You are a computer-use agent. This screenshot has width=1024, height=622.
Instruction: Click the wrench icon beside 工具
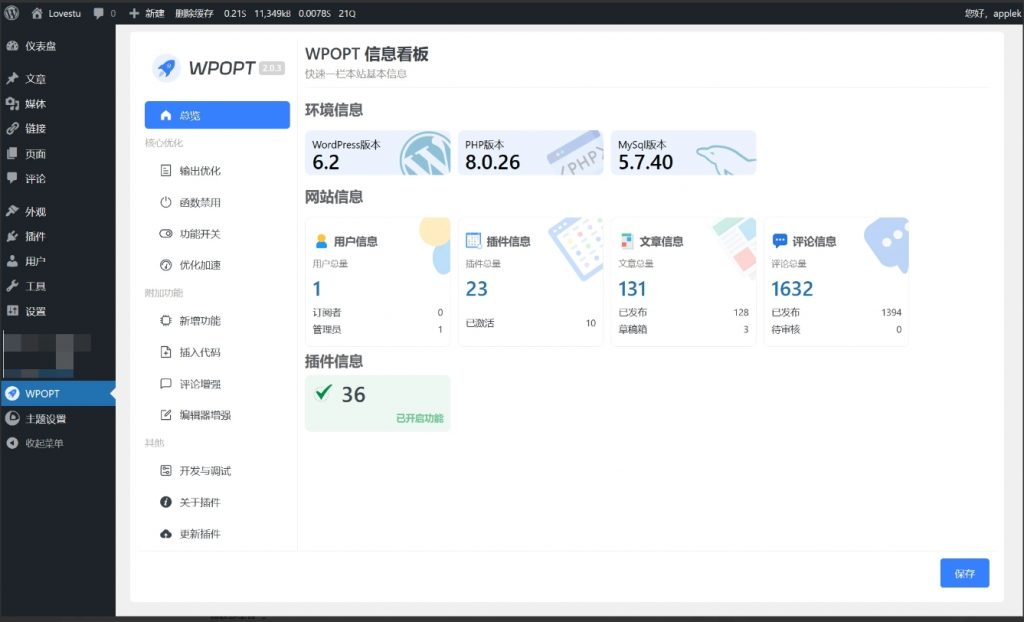(12, 286)
